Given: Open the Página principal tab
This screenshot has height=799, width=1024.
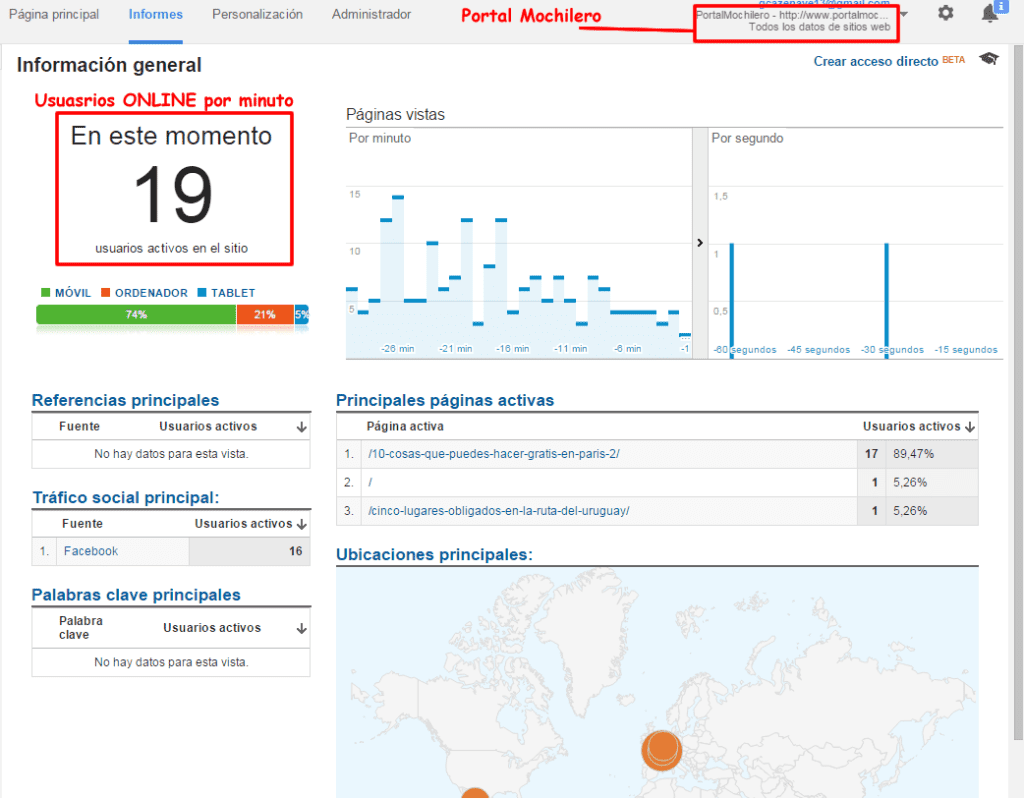Looking at the screenshot, I should [54, 15].
